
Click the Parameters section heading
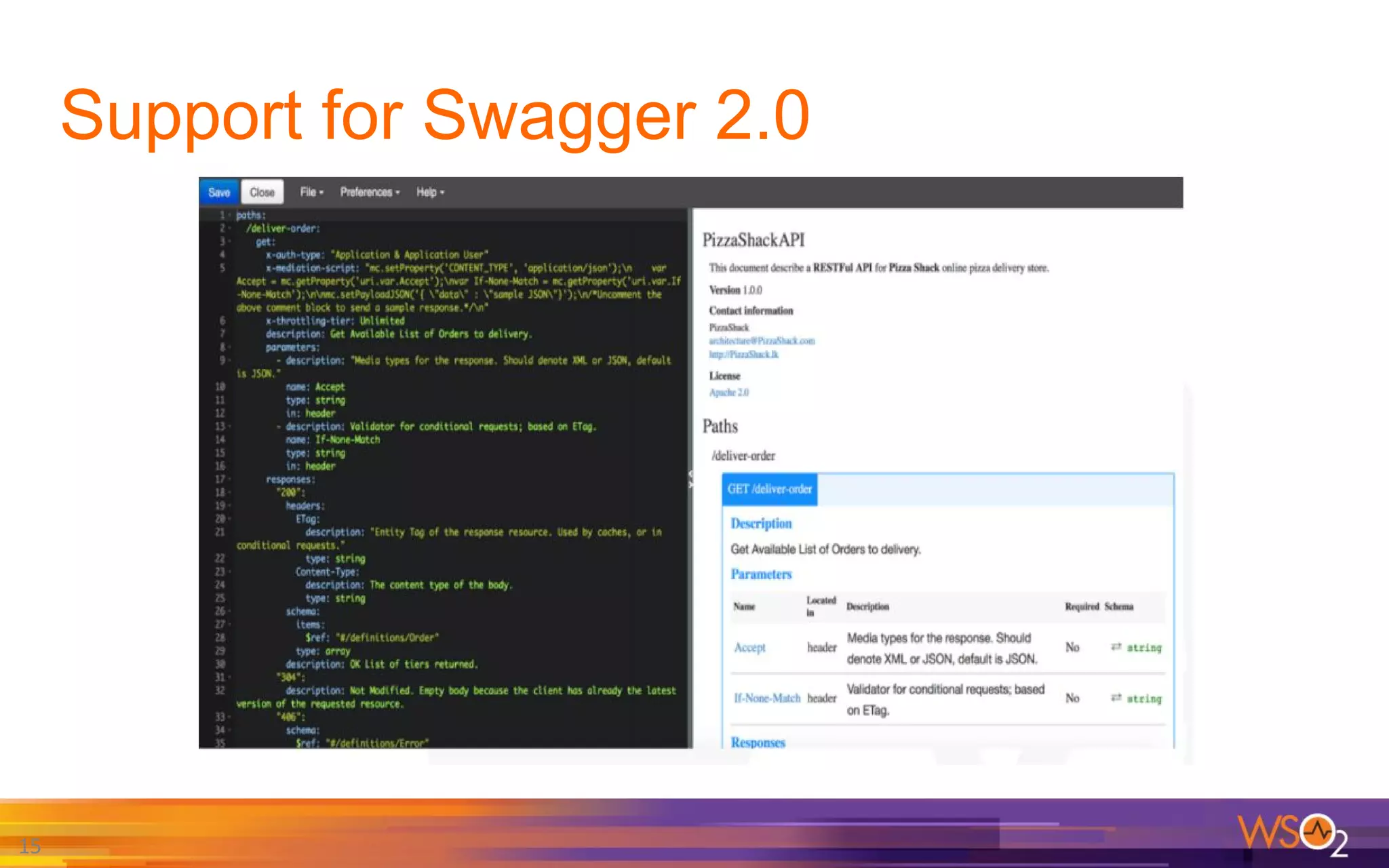(761, 574)
